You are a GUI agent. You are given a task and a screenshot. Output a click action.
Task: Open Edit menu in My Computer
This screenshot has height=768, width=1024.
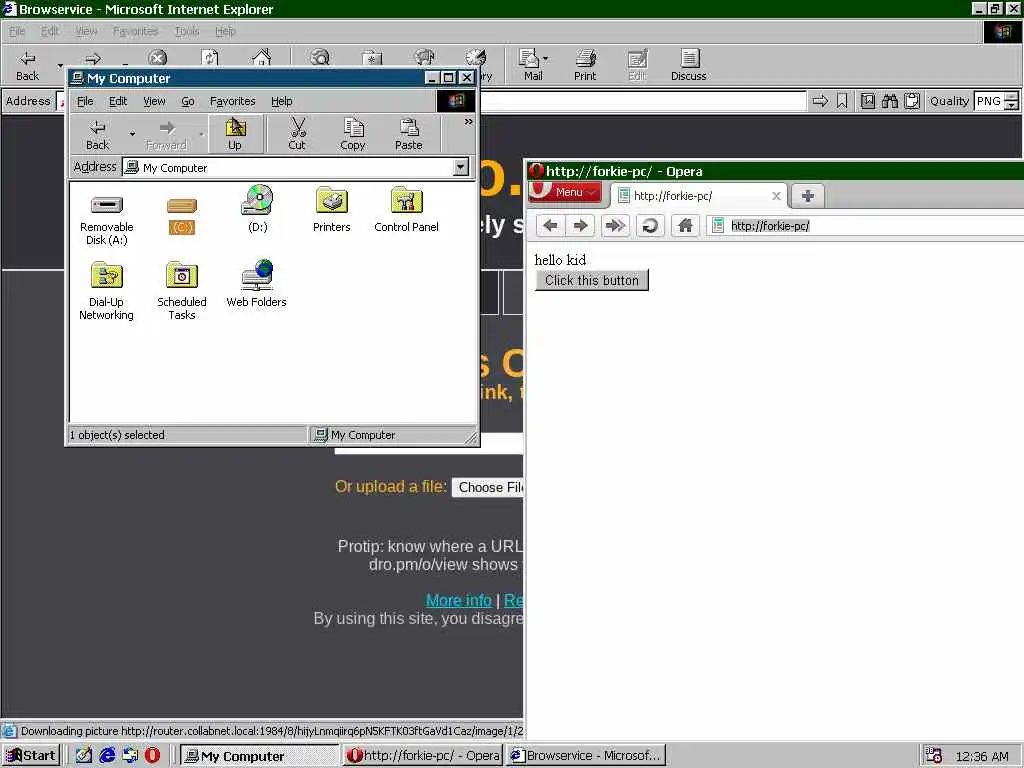point(118,101)
